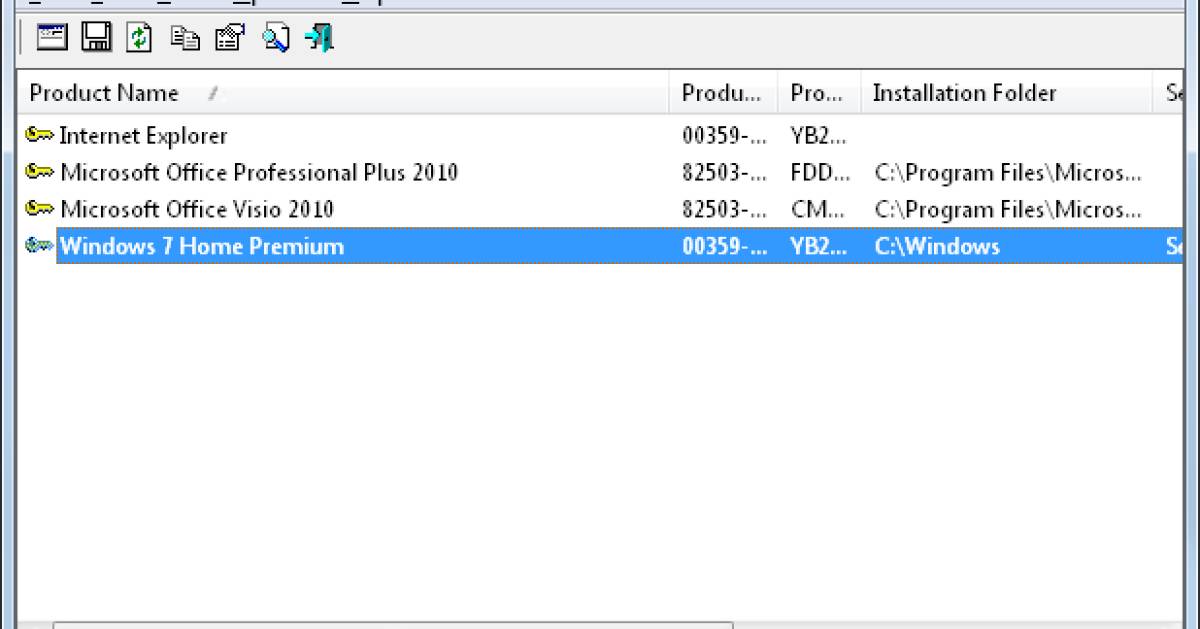Viewport: 1200px width, 629px height.
Task: Click the 00359-... ID cell of Windows 7 Home Premium
Action: (x=724, y=246)
